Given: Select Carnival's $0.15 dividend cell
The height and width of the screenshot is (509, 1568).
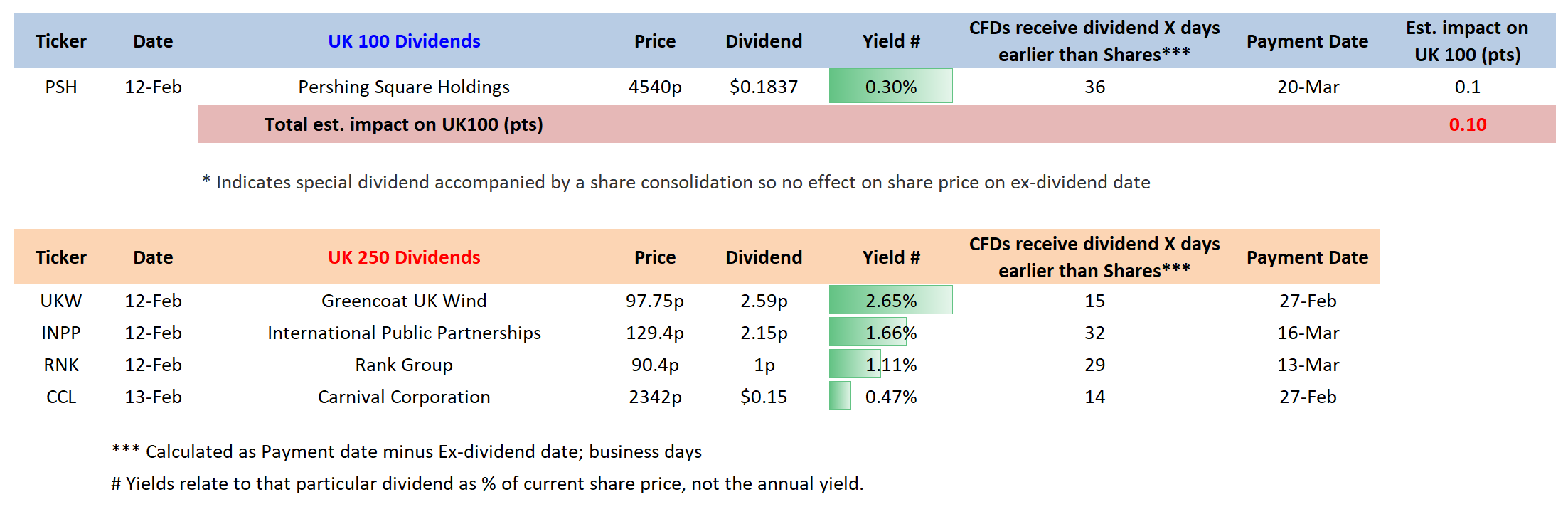Looking at the screenshot, I should (764, 397).
